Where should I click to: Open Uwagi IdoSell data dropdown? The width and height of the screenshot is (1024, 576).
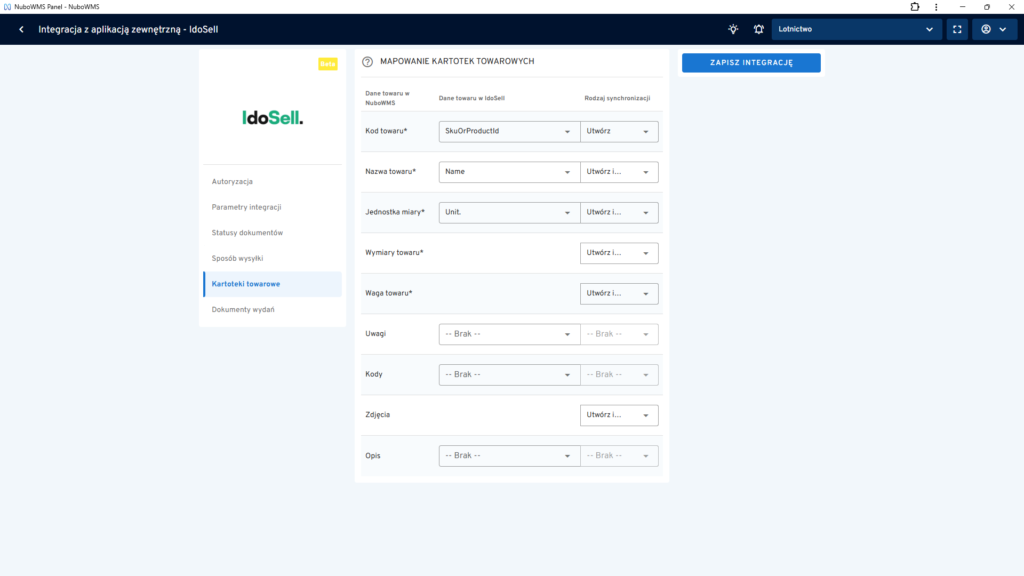(x=509, y=334)
